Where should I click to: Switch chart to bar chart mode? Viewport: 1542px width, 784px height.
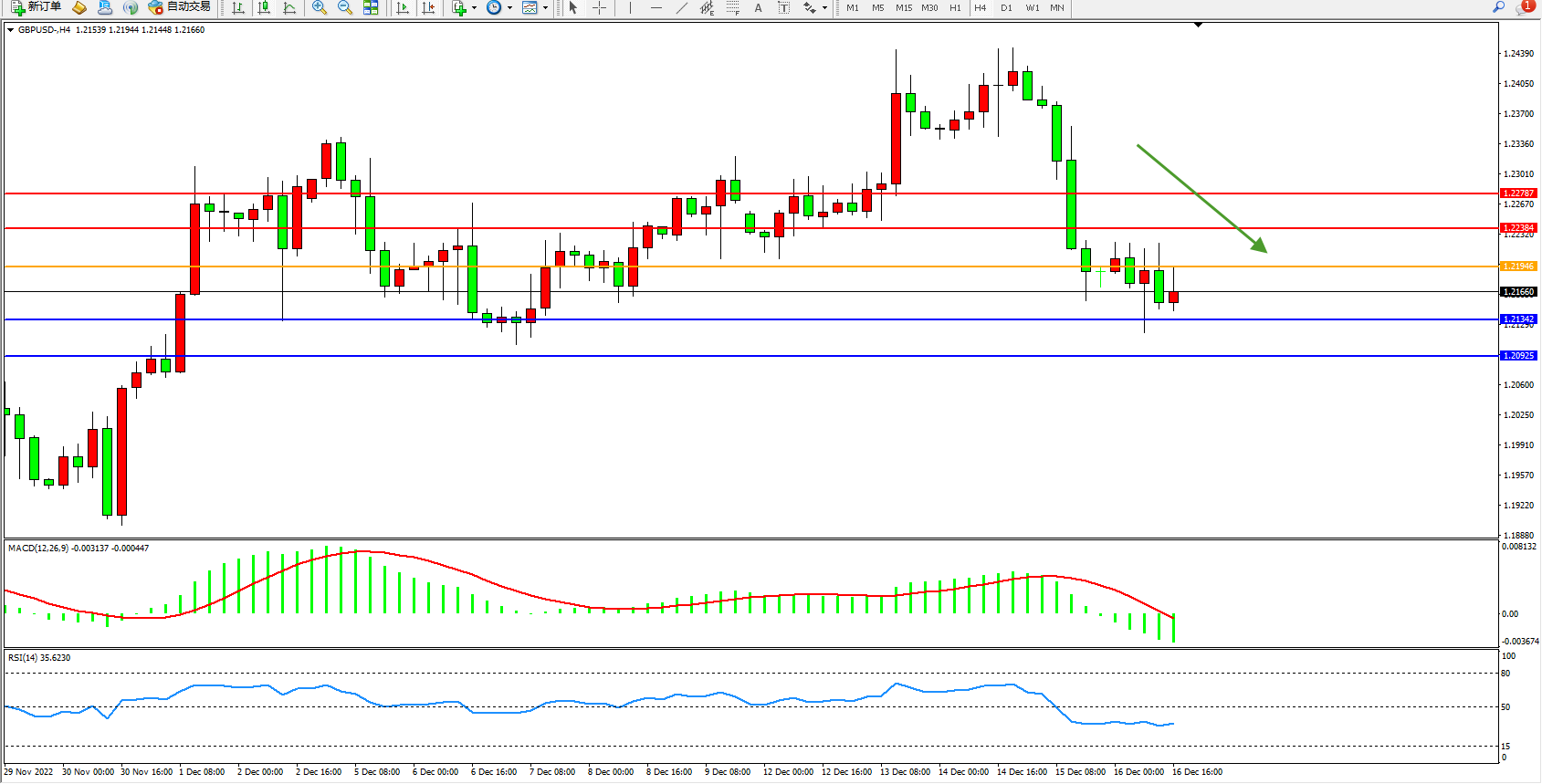[x=238, y=8]
